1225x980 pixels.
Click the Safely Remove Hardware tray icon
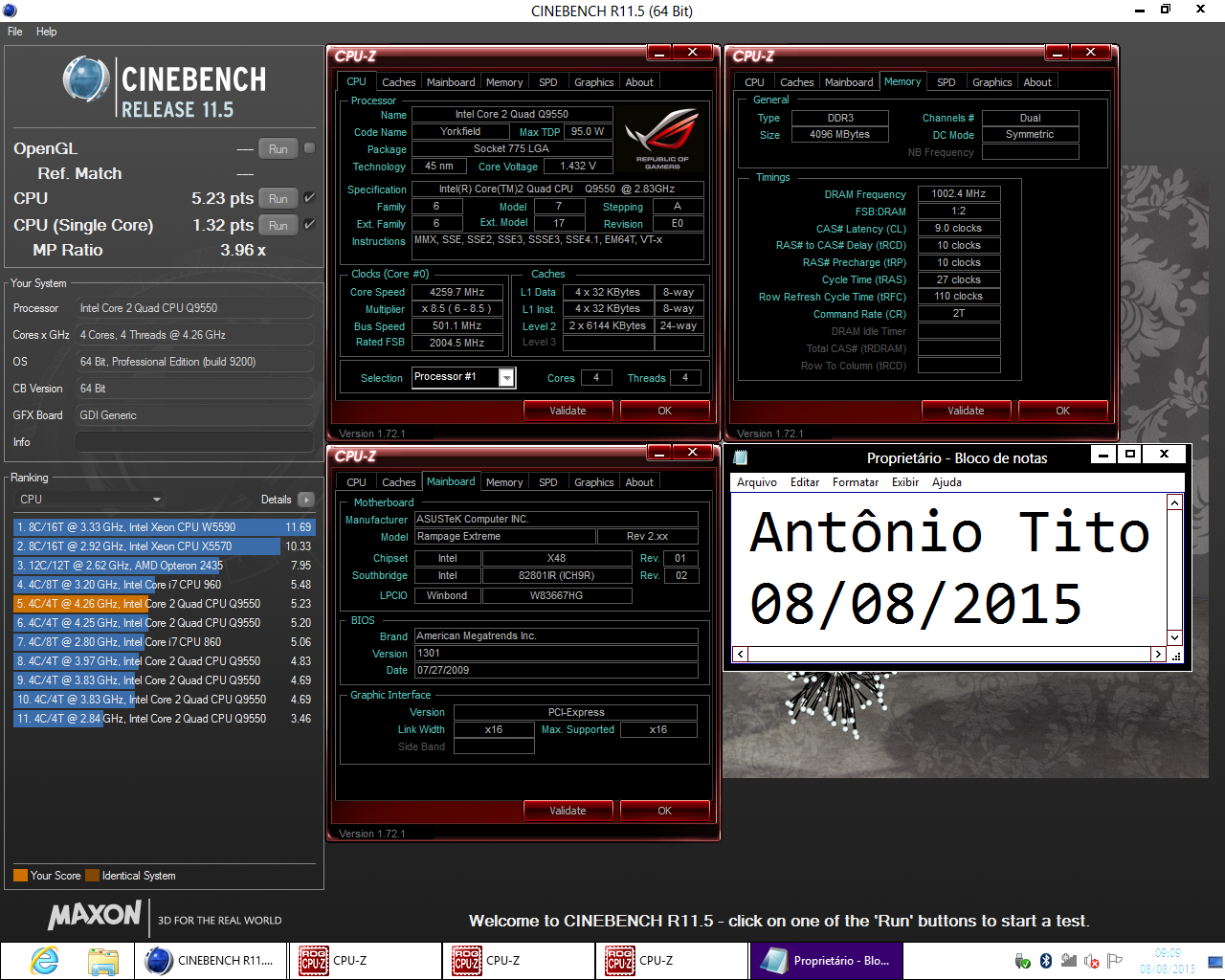coord(1022,961)
